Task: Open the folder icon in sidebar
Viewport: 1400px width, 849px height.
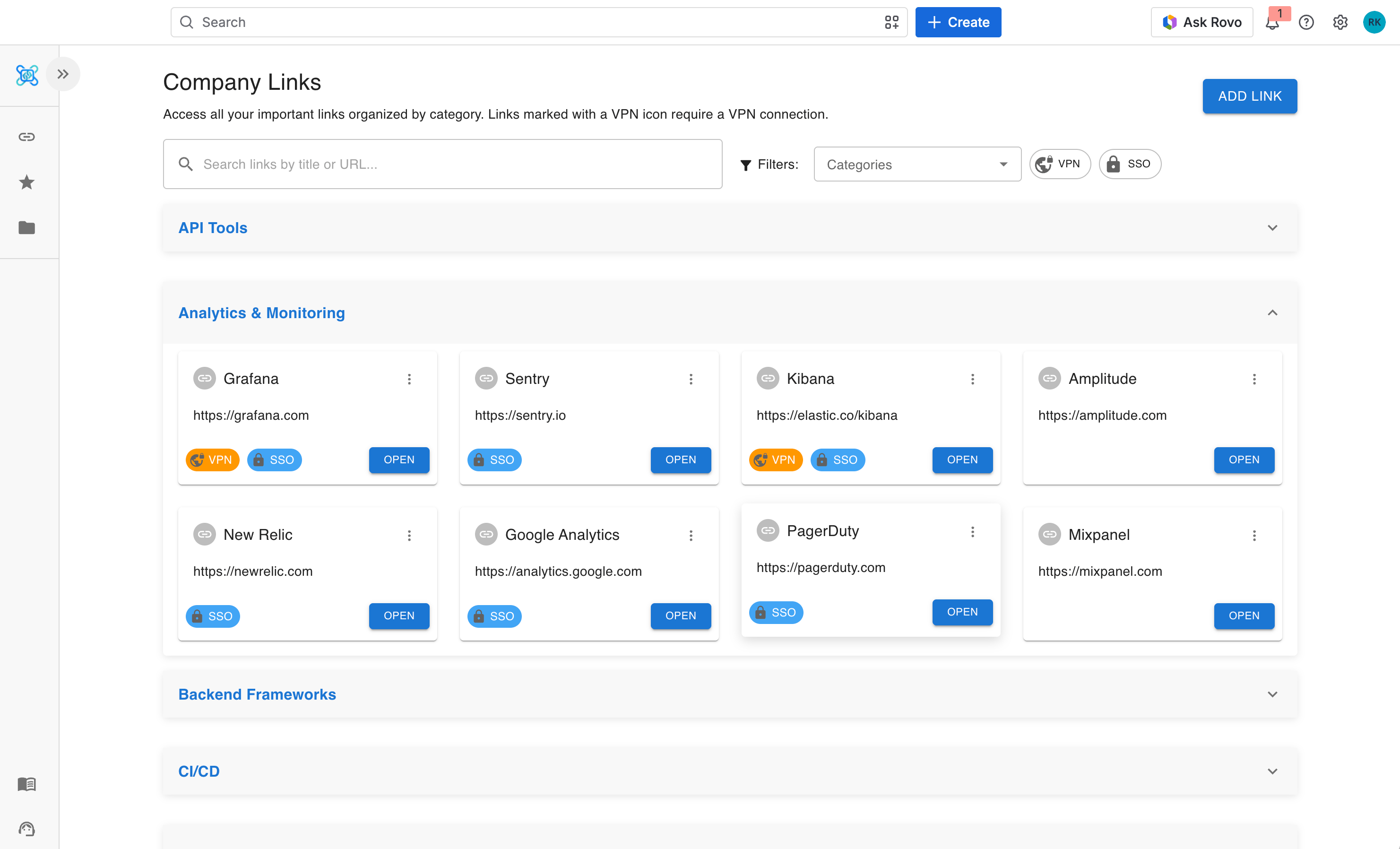Action: [26, 228]
